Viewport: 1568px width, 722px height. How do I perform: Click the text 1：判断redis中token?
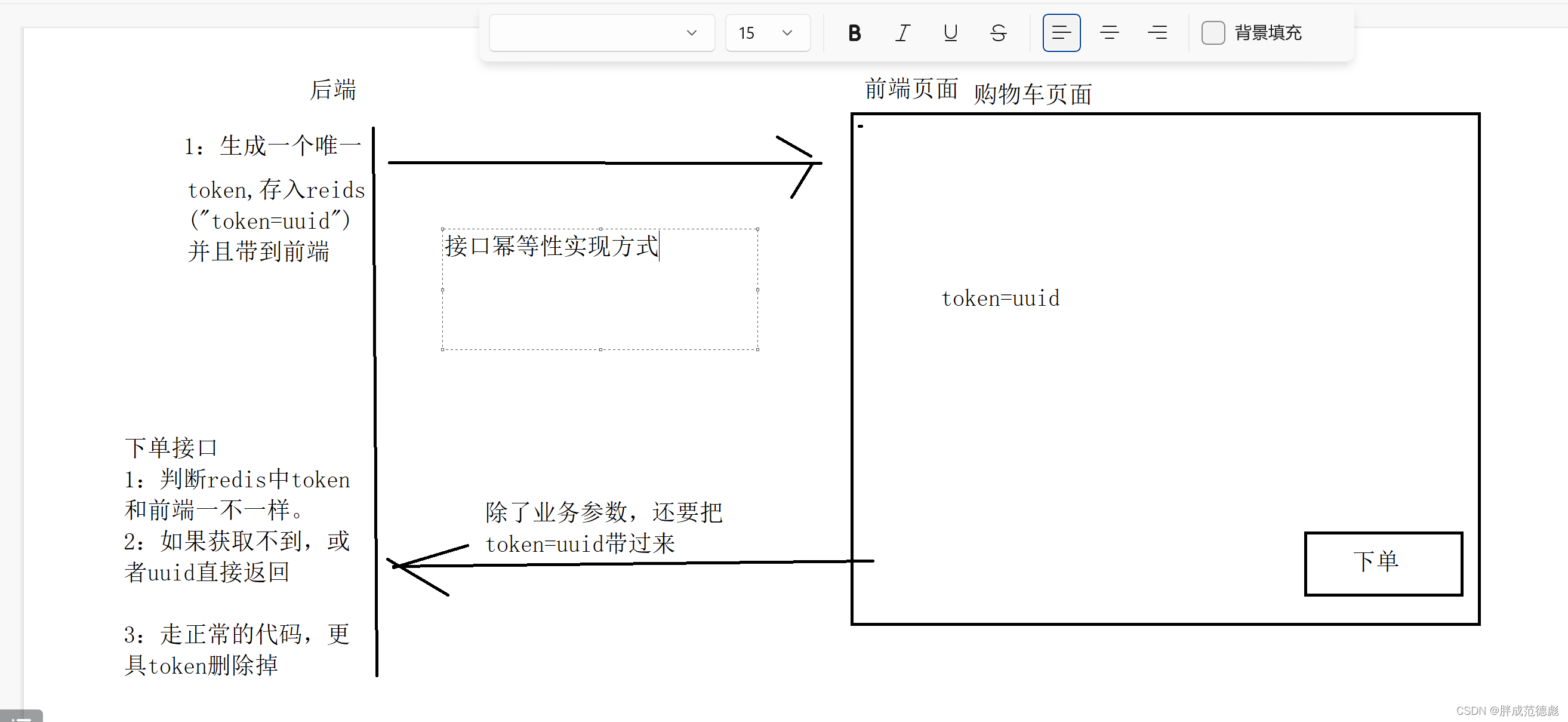[238, 480]
